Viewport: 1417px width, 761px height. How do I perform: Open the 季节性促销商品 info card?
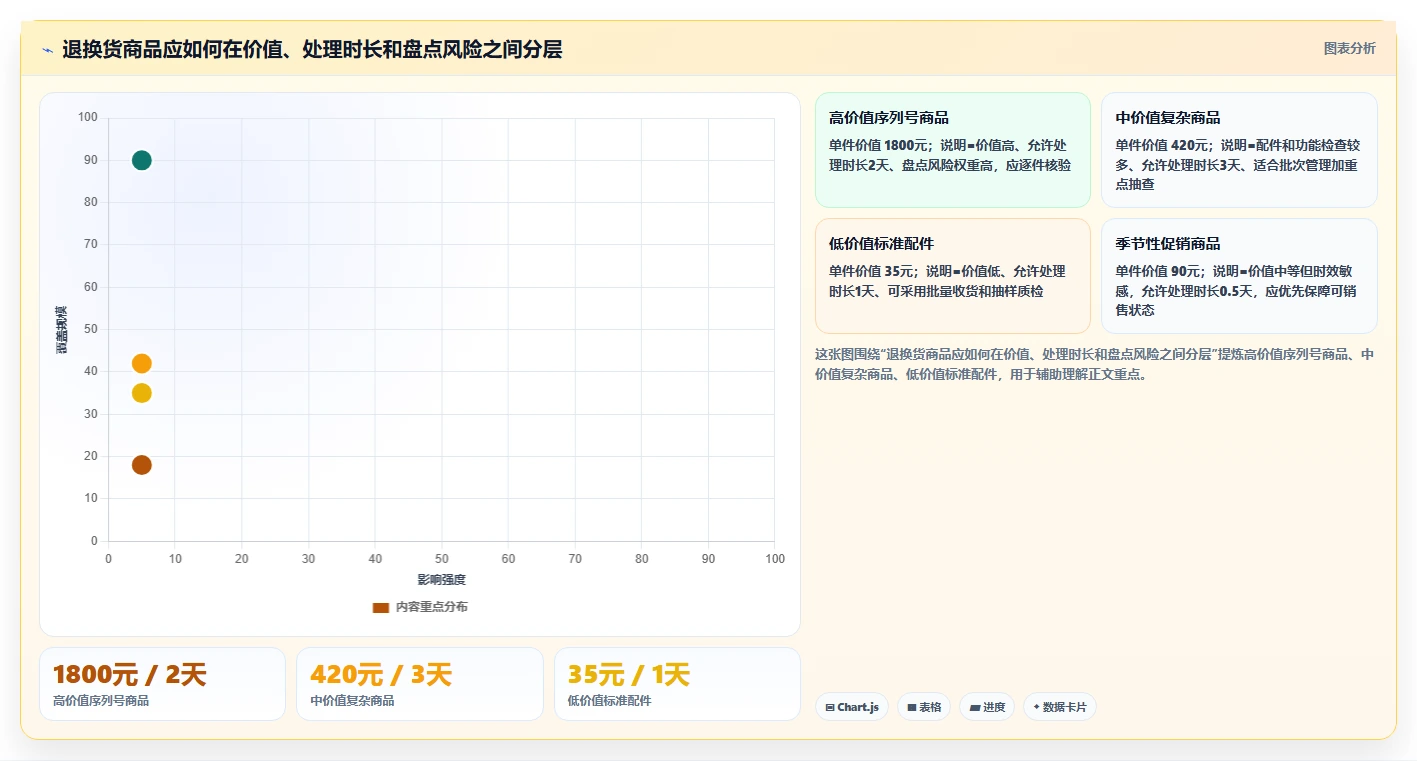click(1239, 276)
